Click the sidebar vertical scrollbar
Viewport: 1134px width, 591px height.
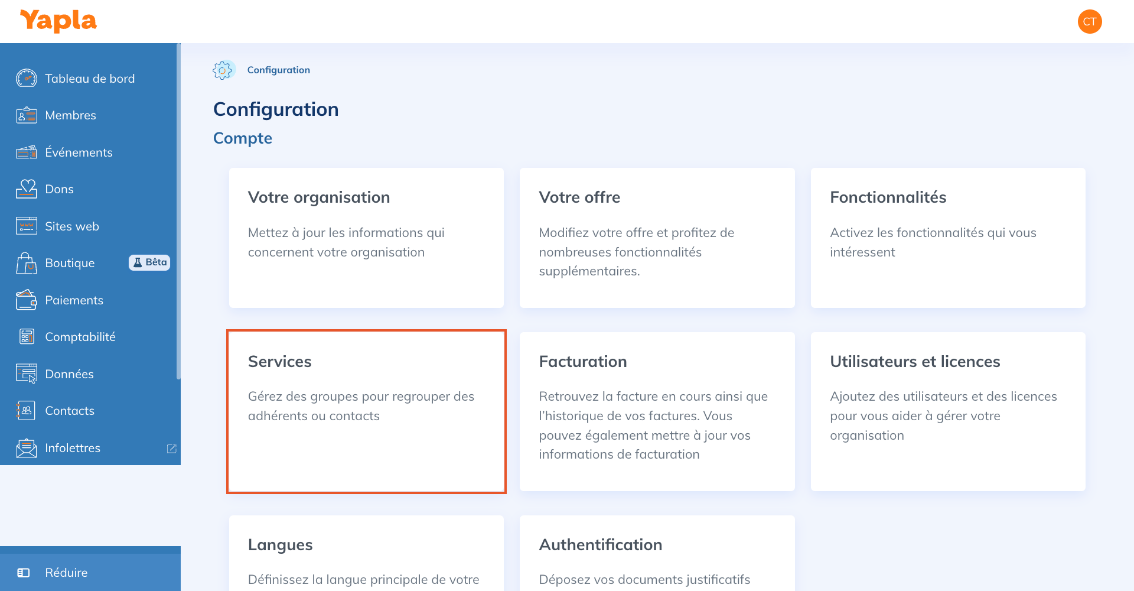178,211
